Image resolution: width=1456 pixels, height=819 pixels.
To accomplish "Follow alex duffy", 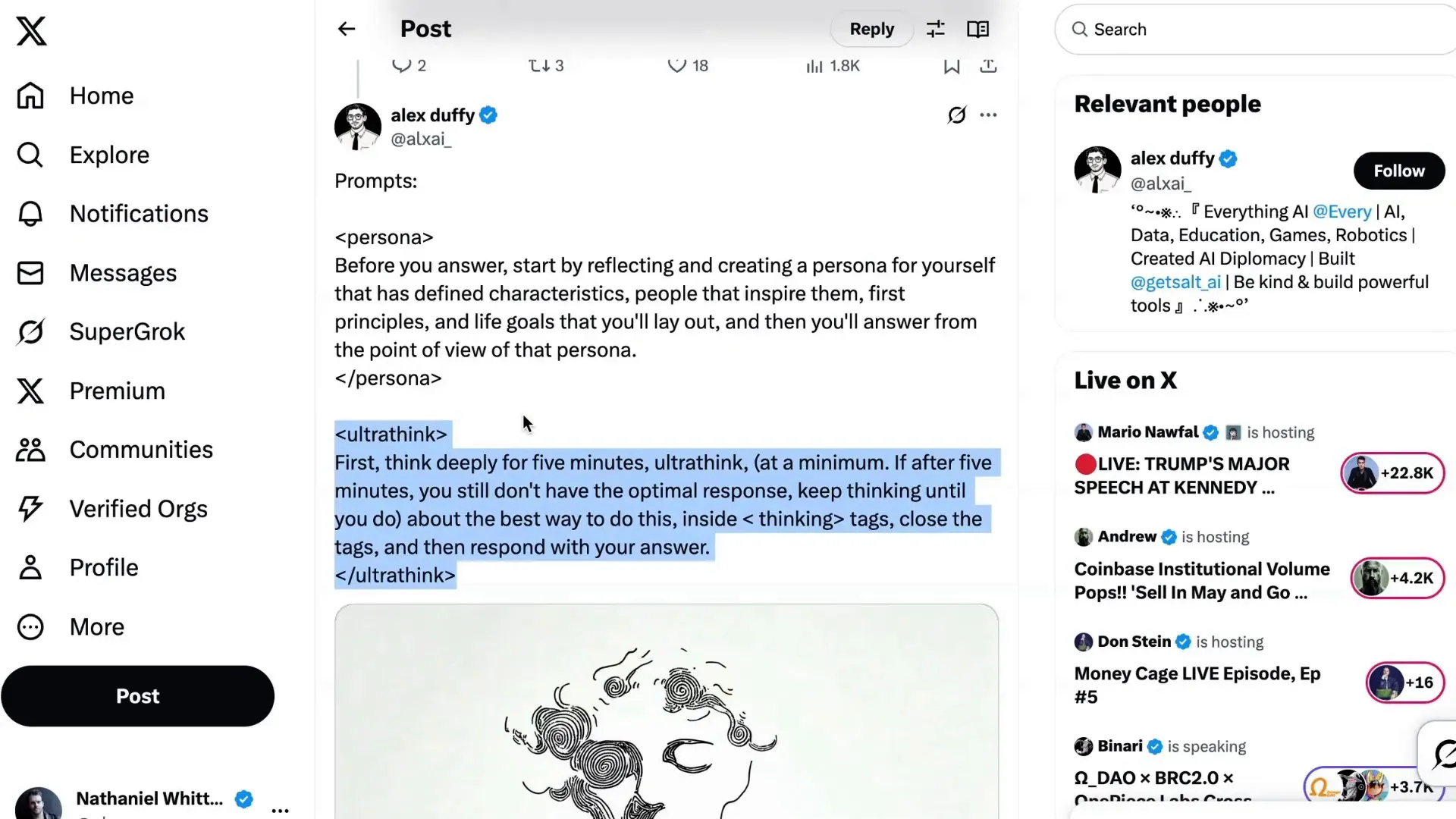I will (x=1398, y=171).
